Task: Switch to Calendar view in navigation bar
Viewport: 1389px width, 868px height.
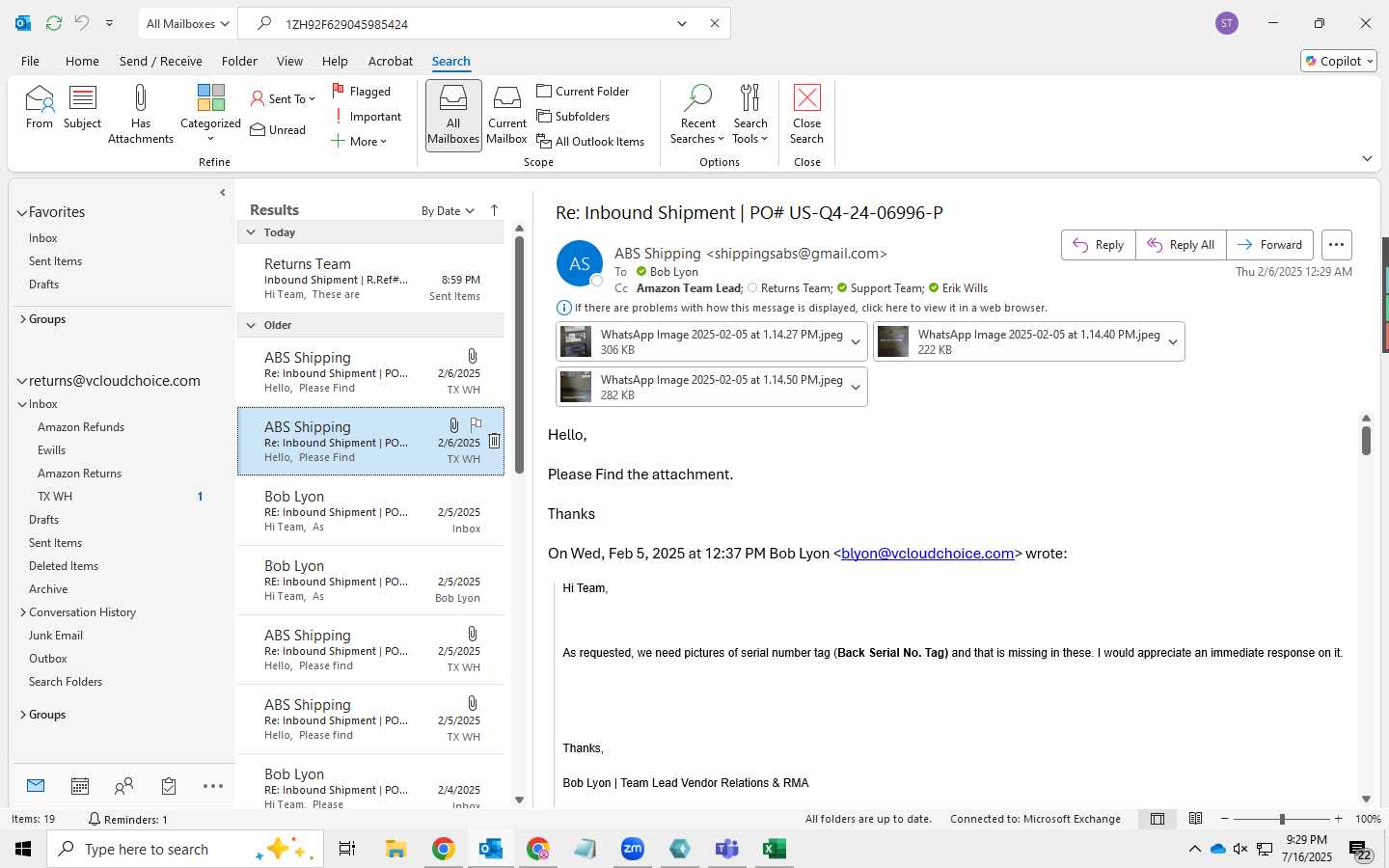Action: point(80,786)
